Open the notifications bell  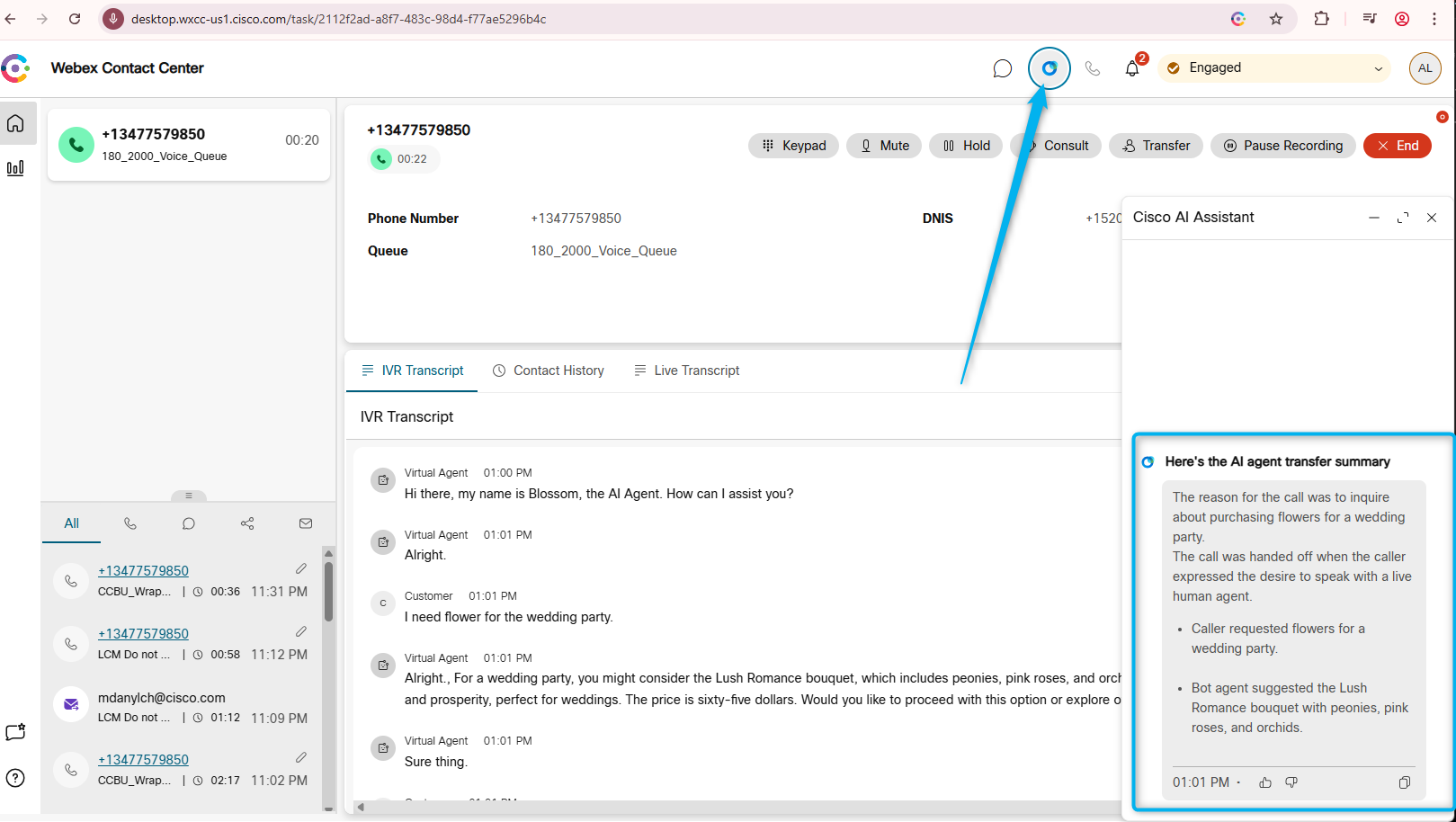pyautogui.click(x=1132, y=68)
